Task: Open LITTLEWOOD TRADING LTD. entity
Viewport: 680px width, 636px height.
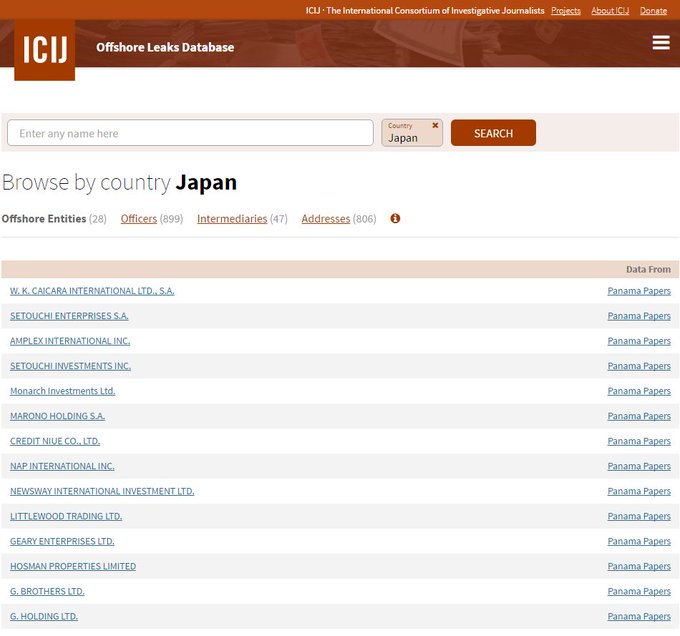Action: point(66,516)
